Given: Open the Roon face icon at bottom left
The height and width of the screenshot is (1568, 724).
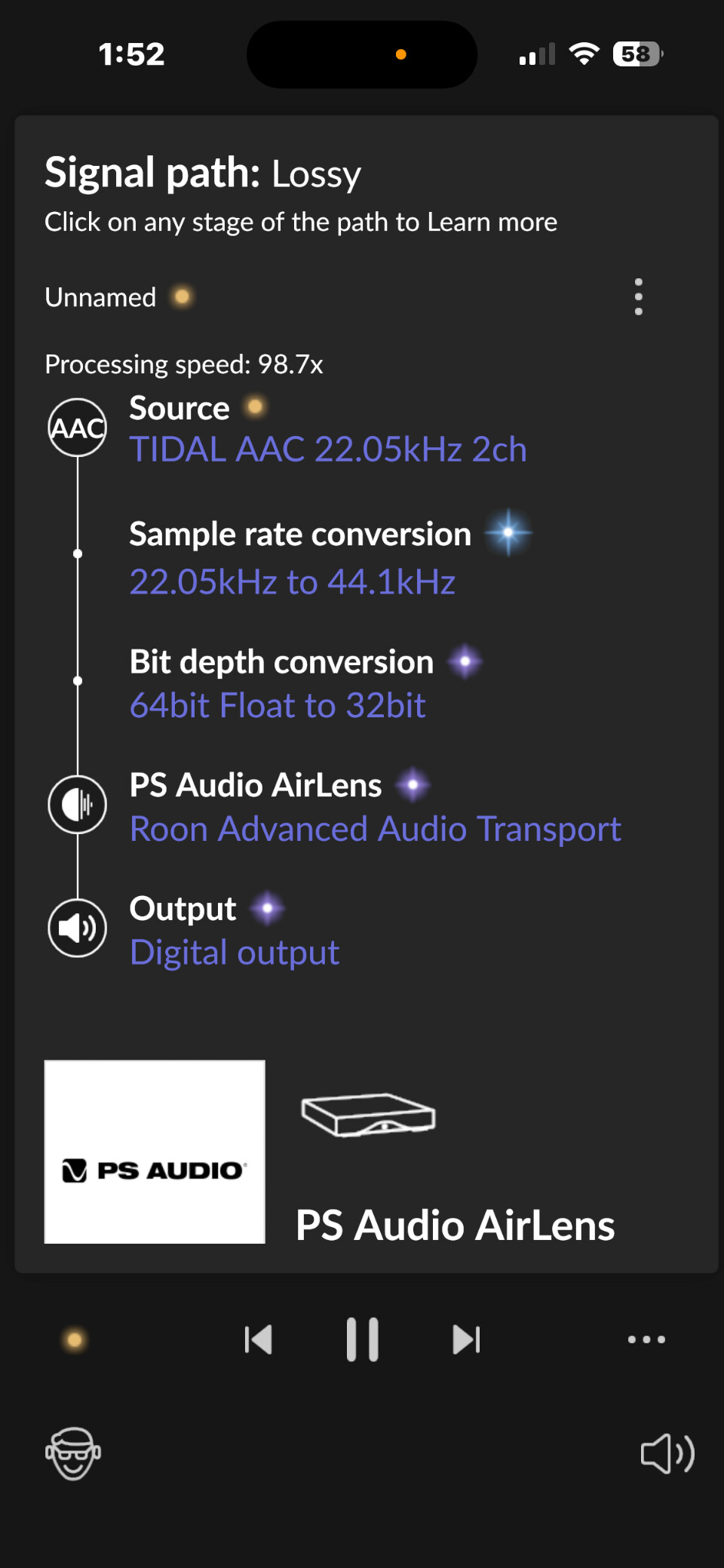Looking at the screenshot, I should coord(73,1453).
